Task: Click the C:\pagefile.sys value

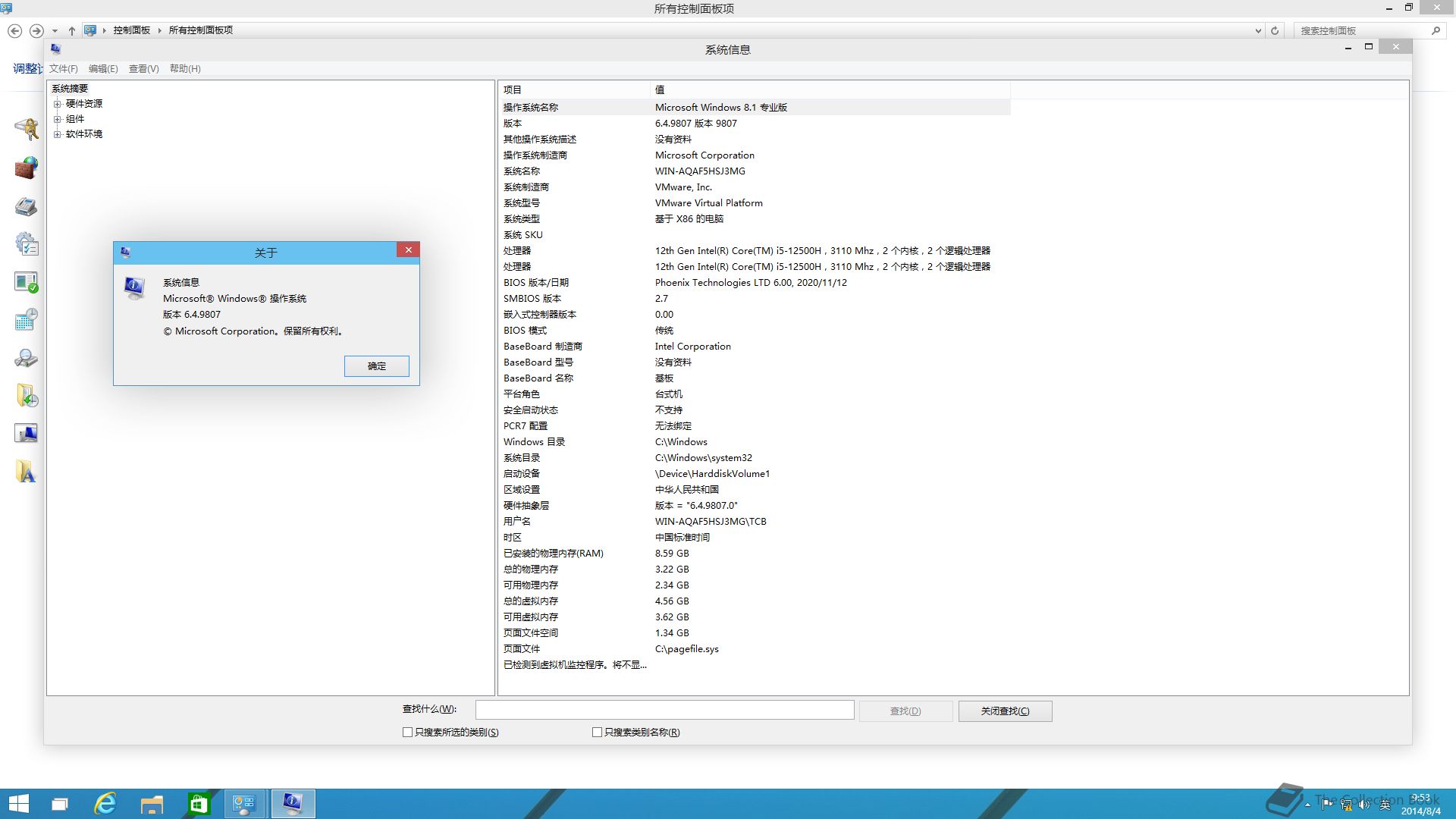Action: (x=687, y=649)
